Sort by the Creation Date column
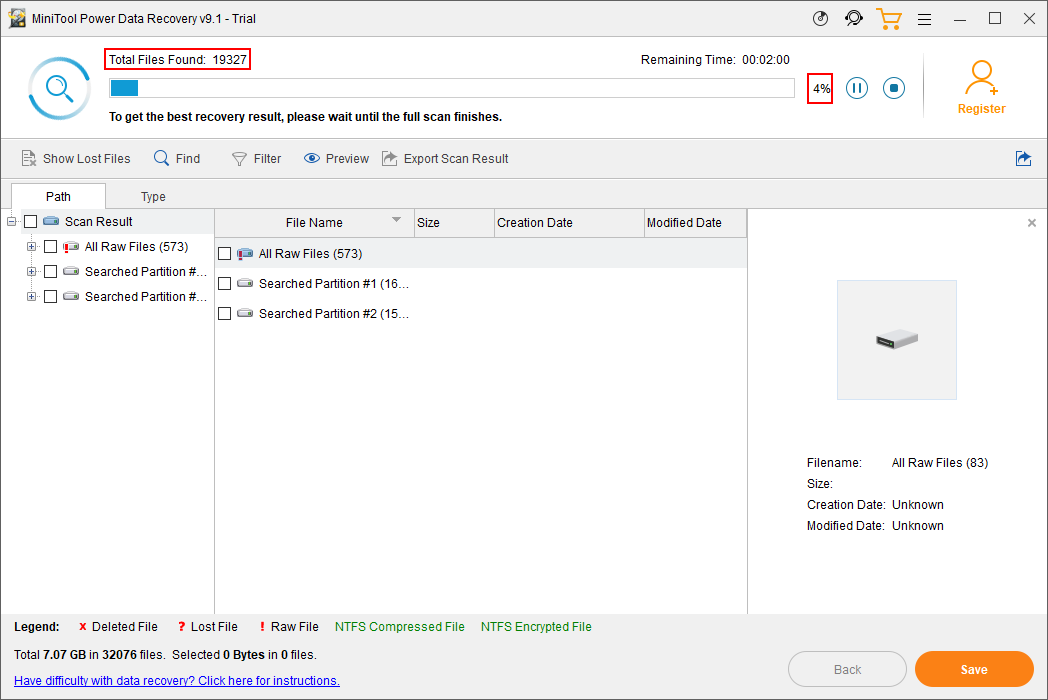Image resolution: width=1048 pixels, height=700 pixels. click(569, 223)
